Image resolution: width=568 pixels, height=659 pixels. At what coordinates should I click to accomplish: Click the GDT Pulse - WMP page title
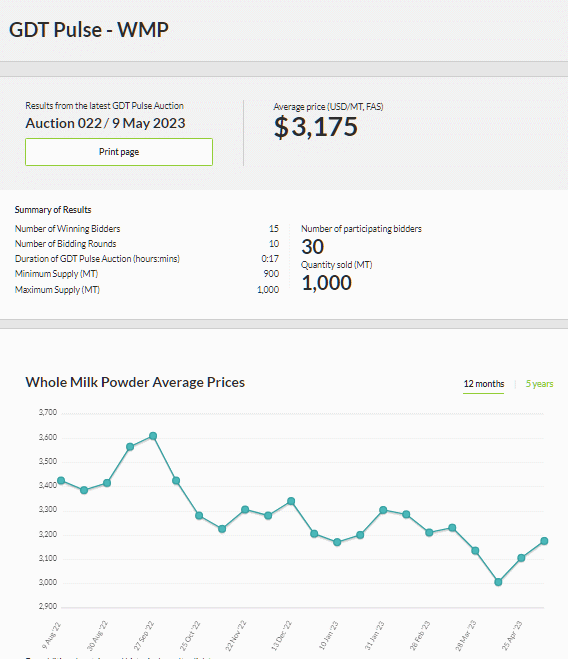pyautogui.click(x=89, y=30)
